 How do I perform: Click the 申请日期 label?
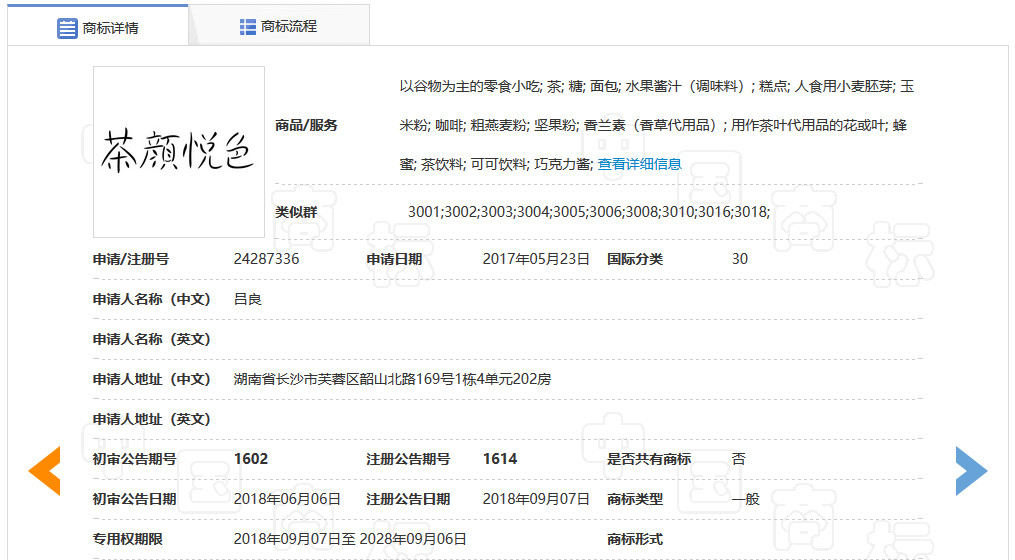(x=394, y=259)
